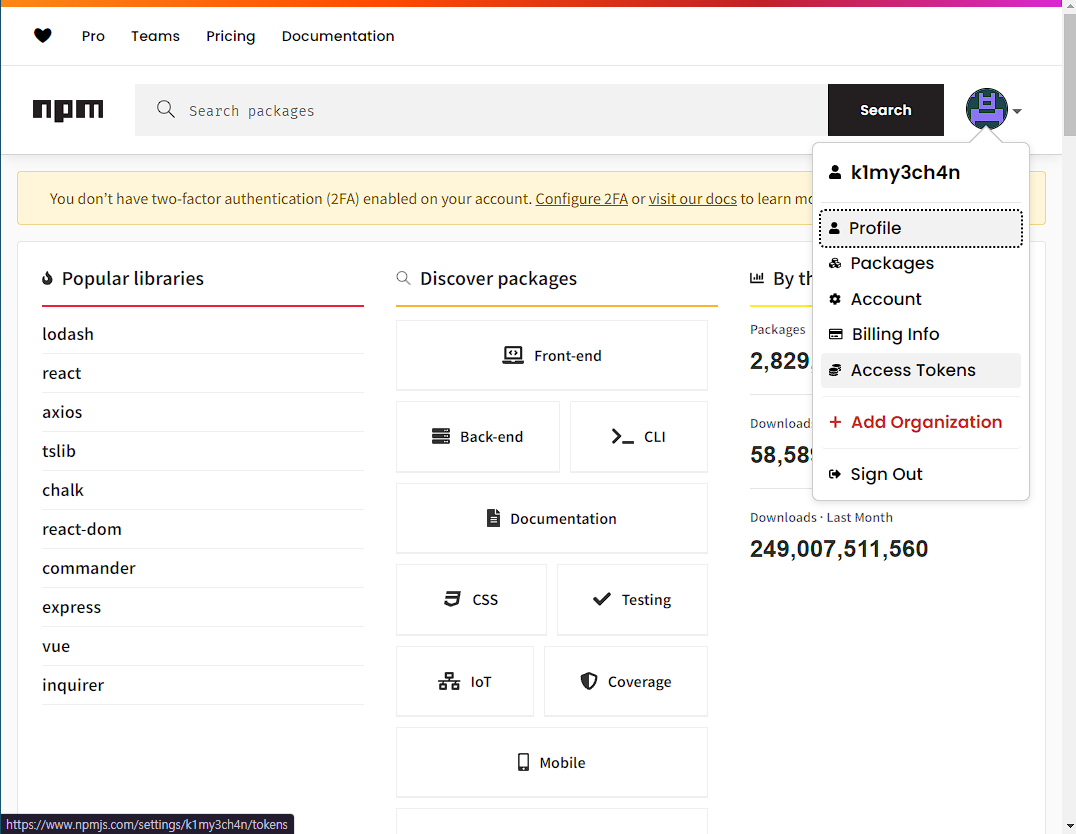Click the Front-end category button

point(552,356)
